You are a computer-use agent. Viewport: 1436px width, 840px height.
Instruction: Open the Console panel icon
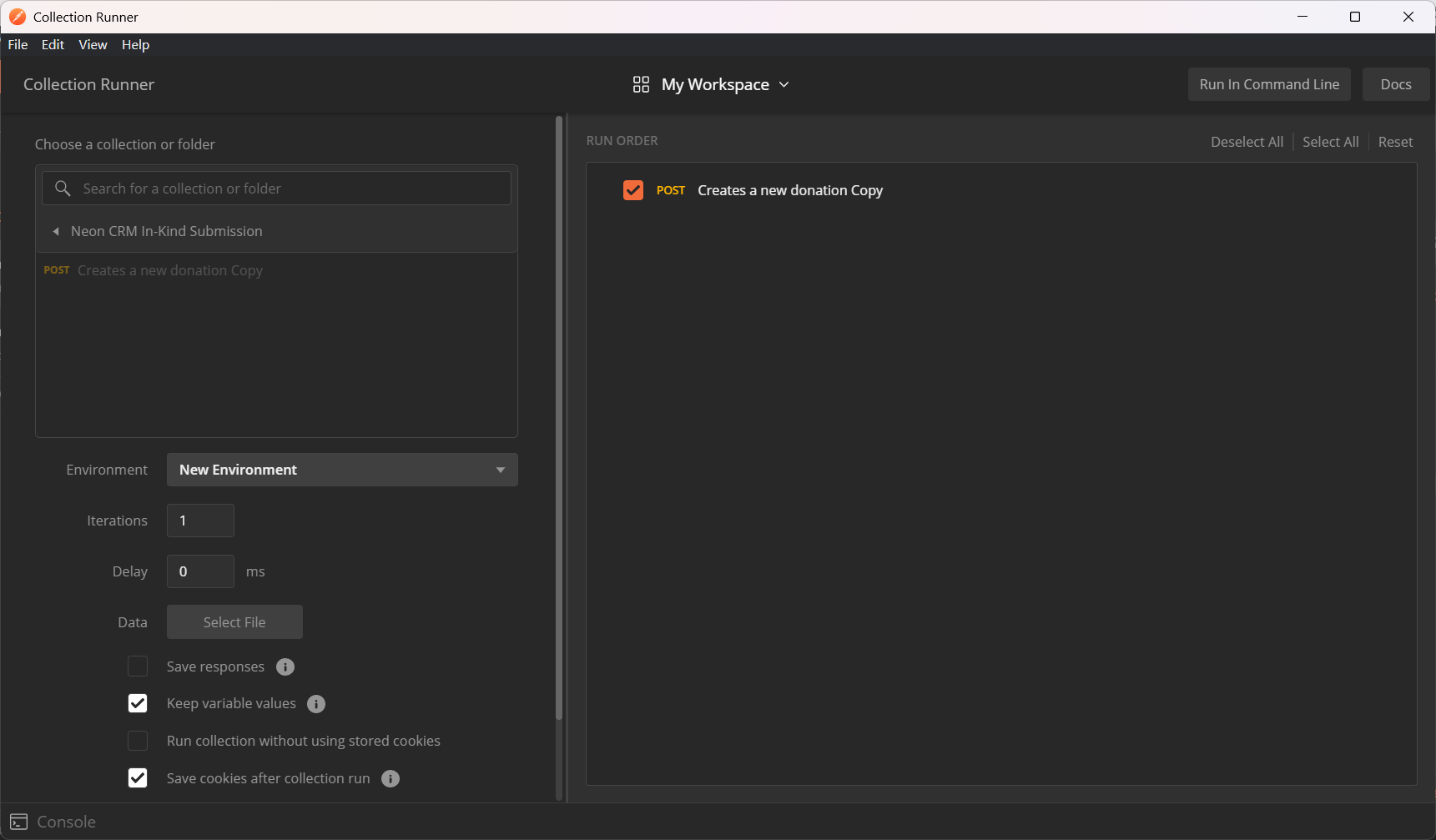(19, 822)
